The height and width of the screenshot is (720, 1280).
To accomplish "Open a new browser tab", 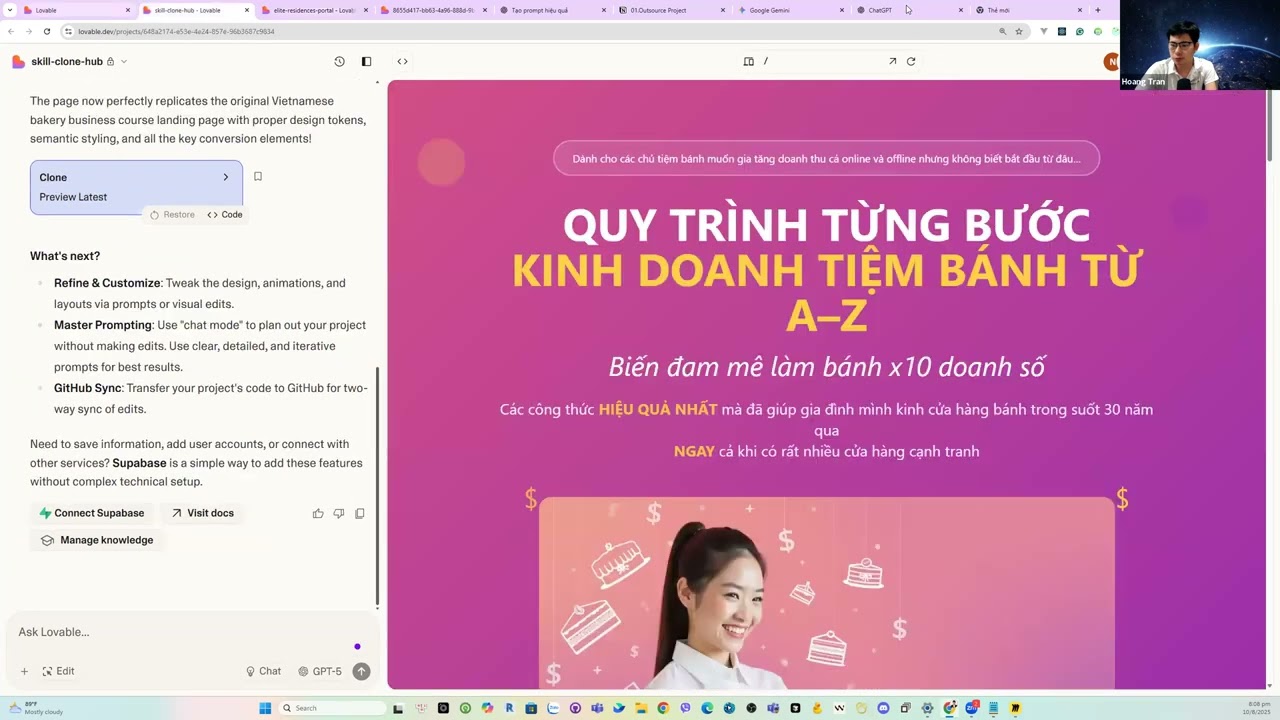I will pyautogui.click(x=1098, y=10).
